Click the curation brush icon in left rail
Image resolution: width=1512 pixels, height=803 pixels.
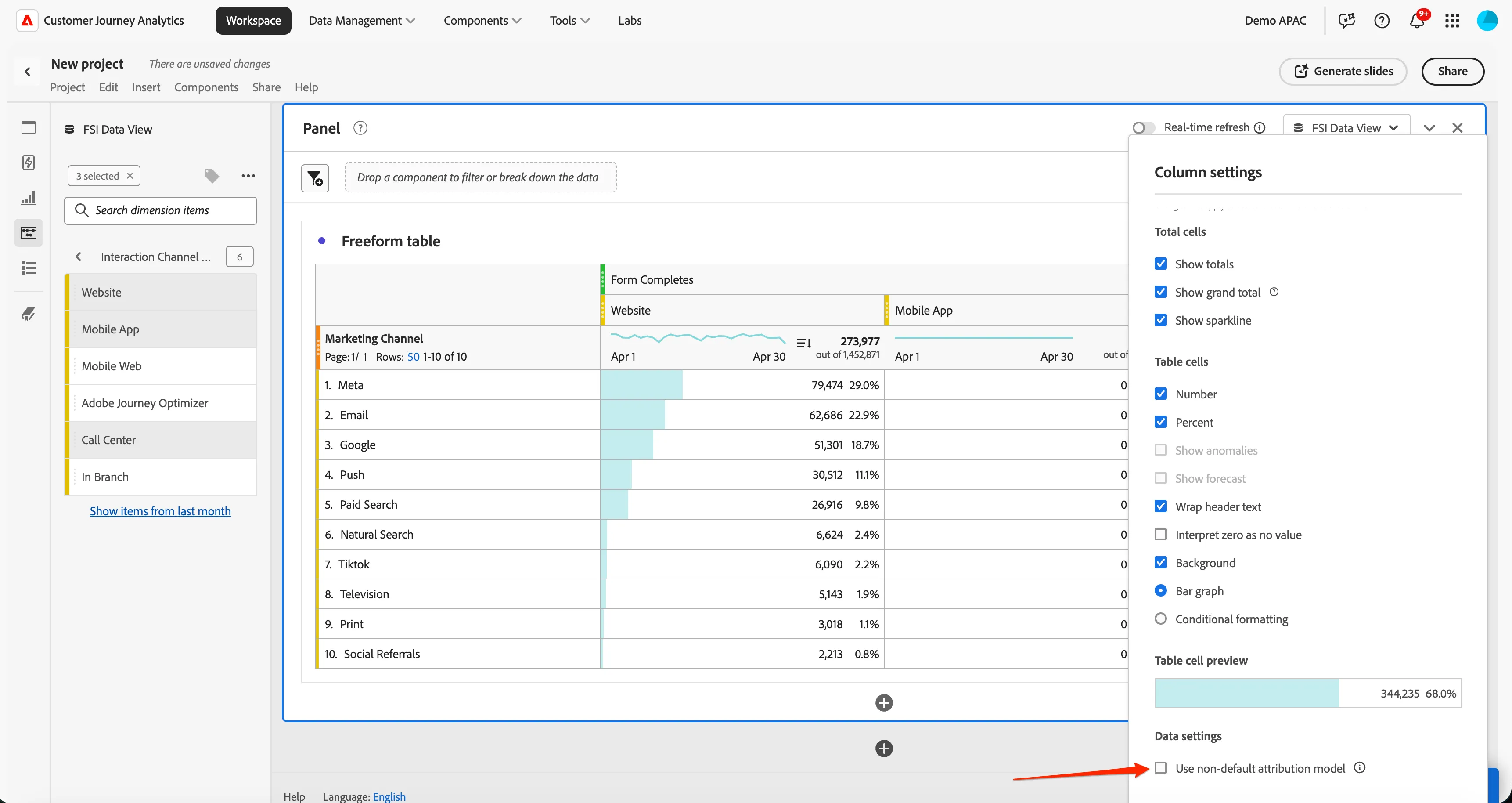click(x=28, y=314)
